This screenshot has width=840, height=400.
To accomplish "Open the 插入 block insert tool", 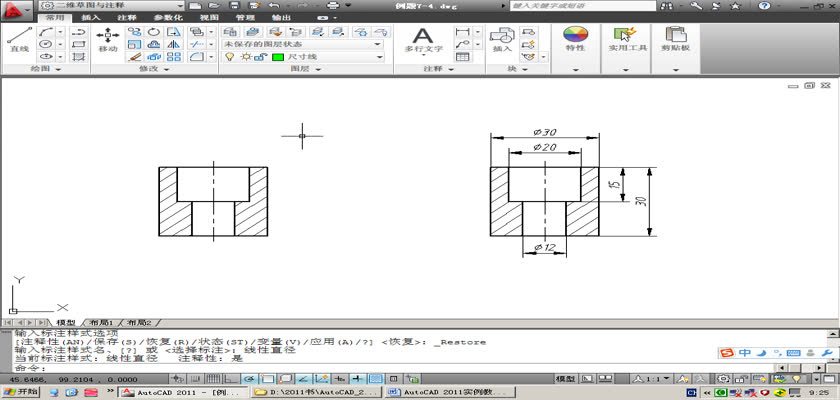I will point(501,40).
